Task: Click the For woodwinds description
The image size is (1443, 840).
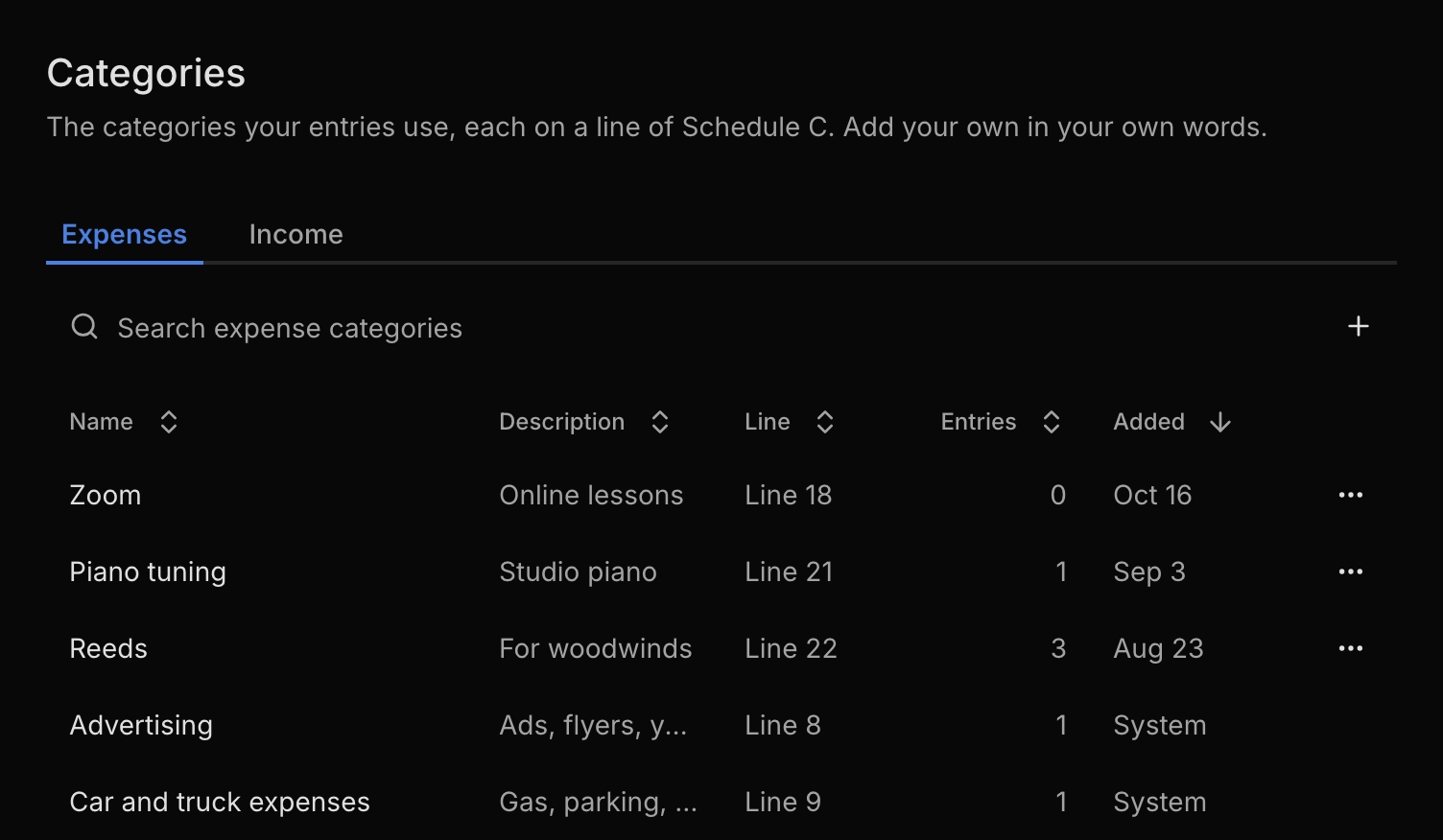Action: point(595,648)
